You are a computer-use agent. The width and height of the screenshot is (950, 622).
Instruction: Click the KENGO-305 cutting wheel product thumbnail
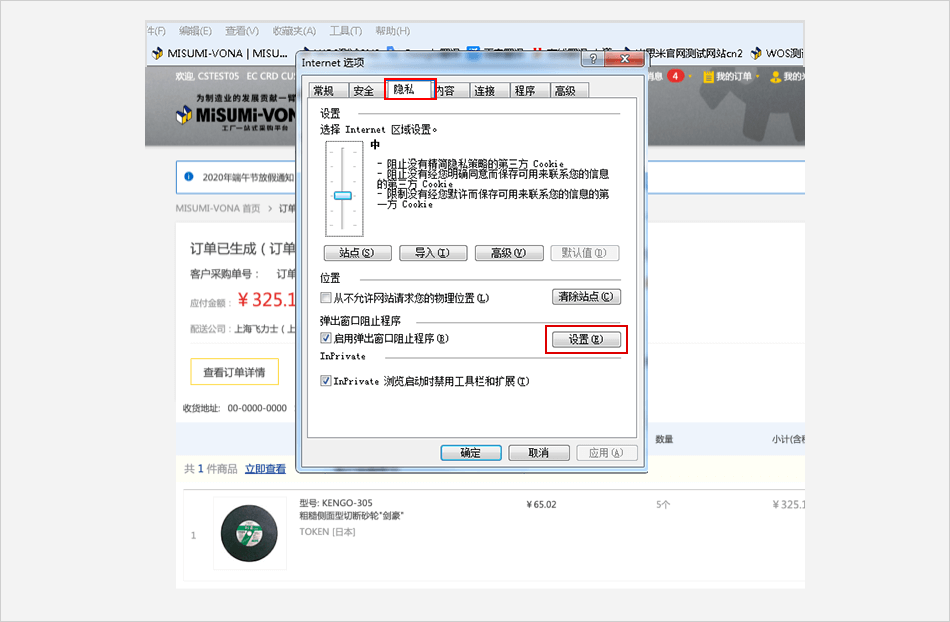[x=250, y=534]
